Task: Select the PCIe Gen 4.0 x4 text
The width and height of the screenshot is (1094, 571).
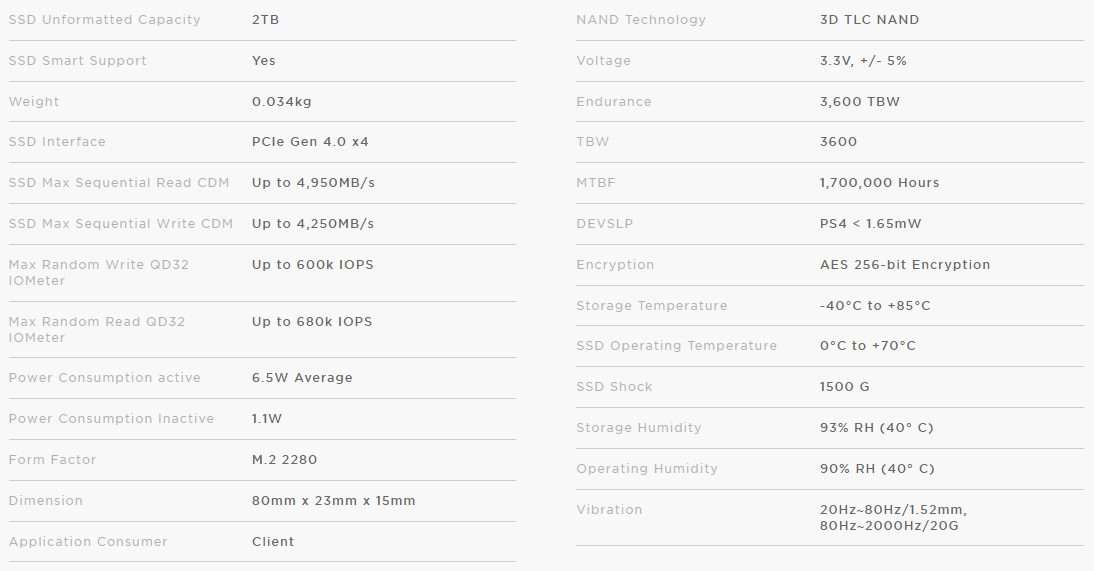Action: click(310, 142)
